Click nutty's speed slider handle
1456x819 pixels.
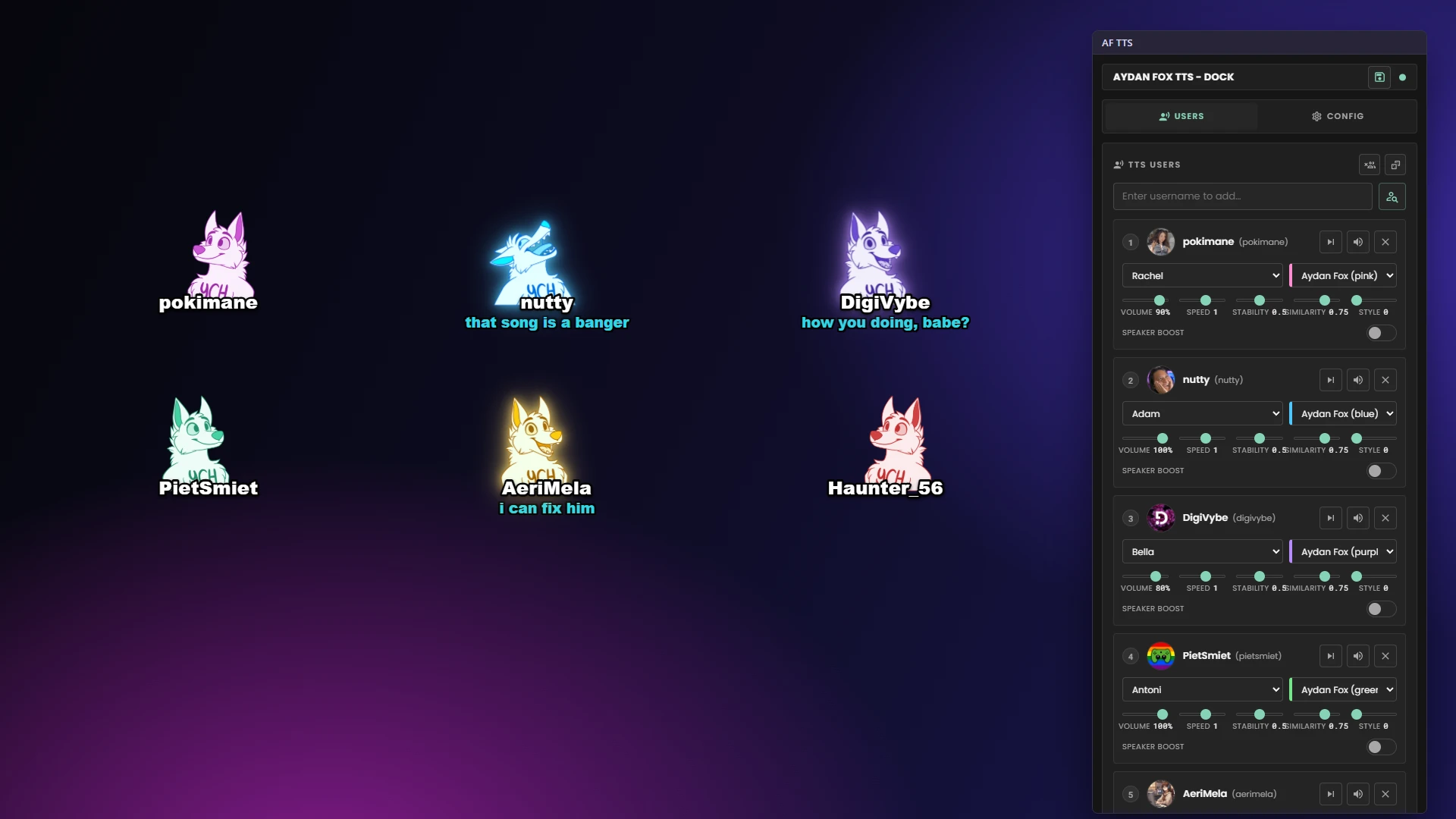click(1206, 438)
